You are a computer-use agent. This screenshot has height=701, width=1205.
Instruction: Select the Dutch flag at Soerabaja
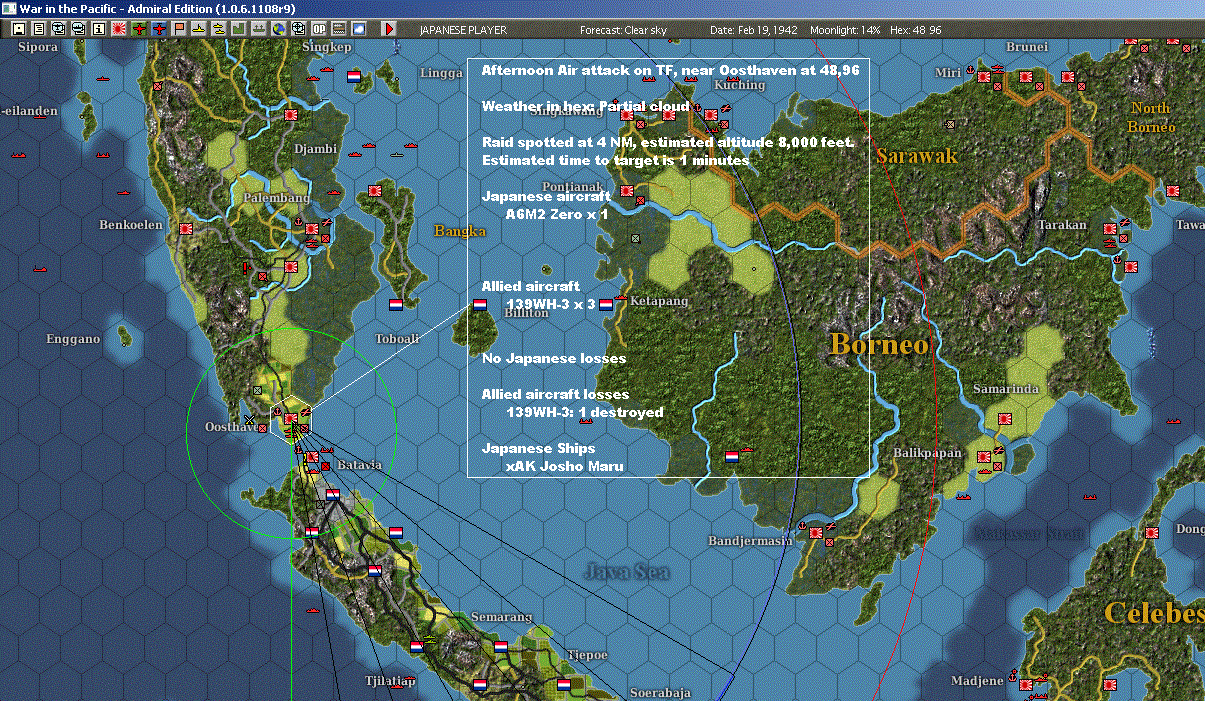tap(563, 685)
